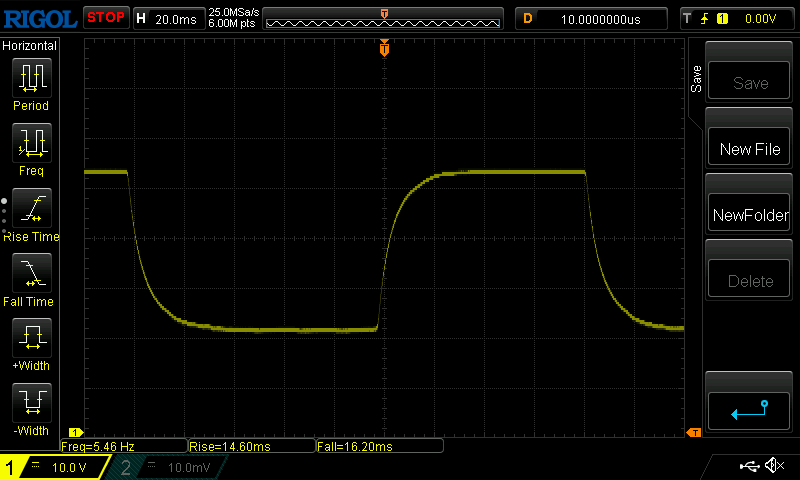Click the back arrow return button
Viewport: 800px width, 480px height.
(x=750, y=410)
